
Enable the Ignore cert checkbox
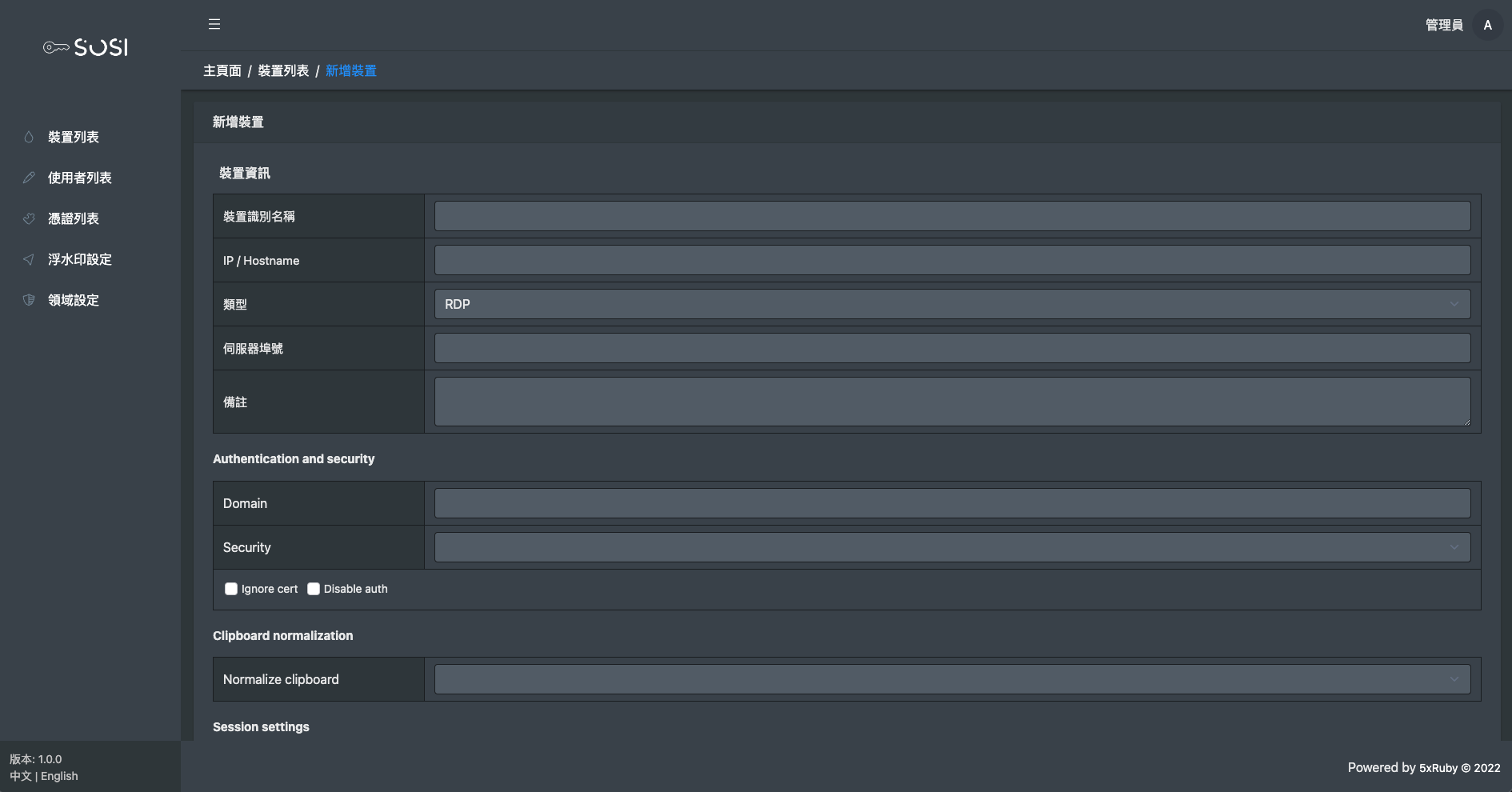click(231, 589)
